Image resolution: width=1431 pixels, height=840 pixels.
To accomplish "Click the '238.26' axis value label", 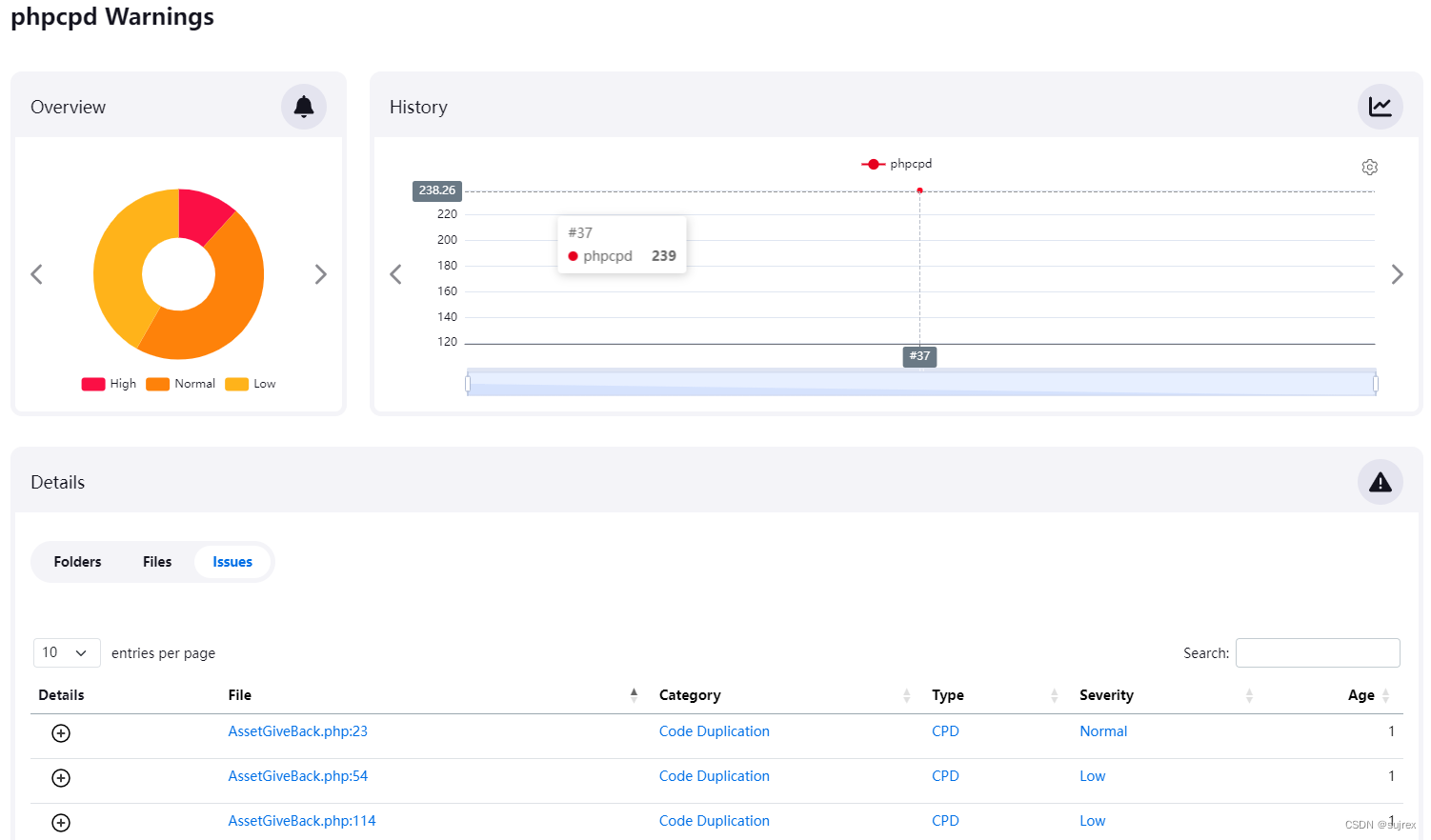I will coord(437,190).
